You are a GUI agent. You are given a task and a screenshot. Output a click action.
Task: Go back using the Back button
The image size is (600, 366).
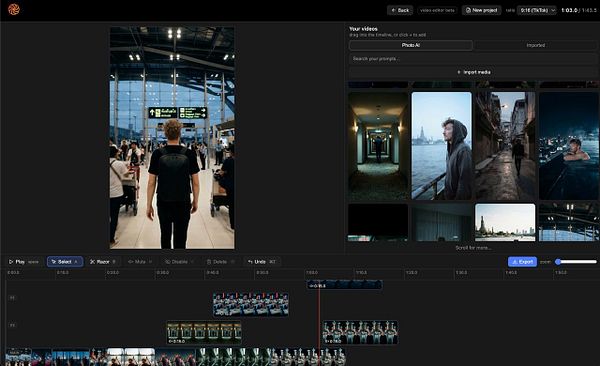click(400, 10)
